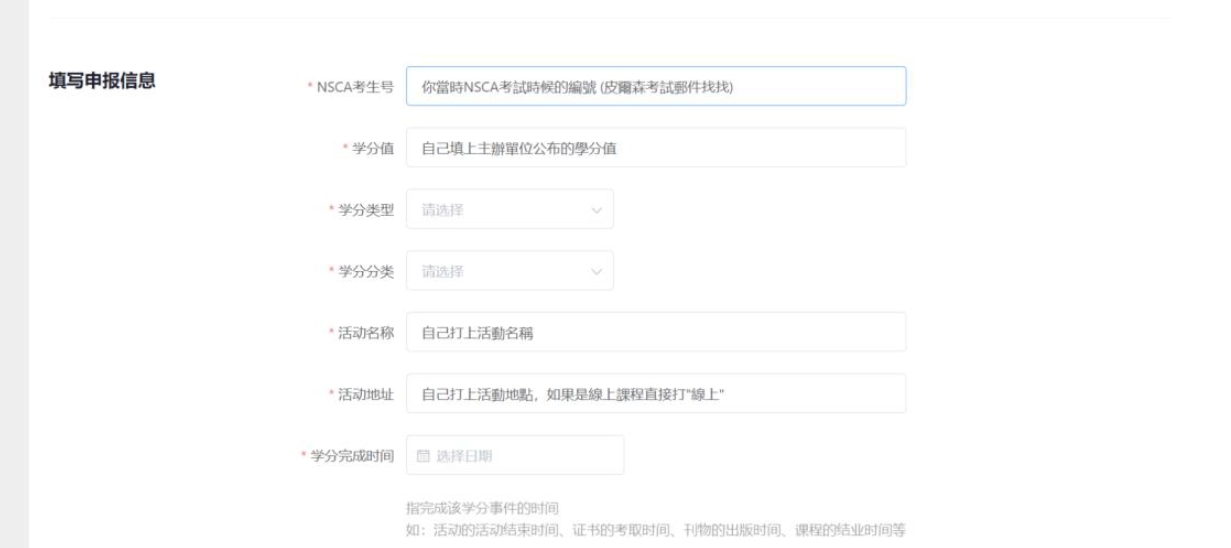Image resolution: width=1231 pixels, height=548 pixels.
Task: Click calendar icon in 选择日期 field
Action: tap(423, 456)
